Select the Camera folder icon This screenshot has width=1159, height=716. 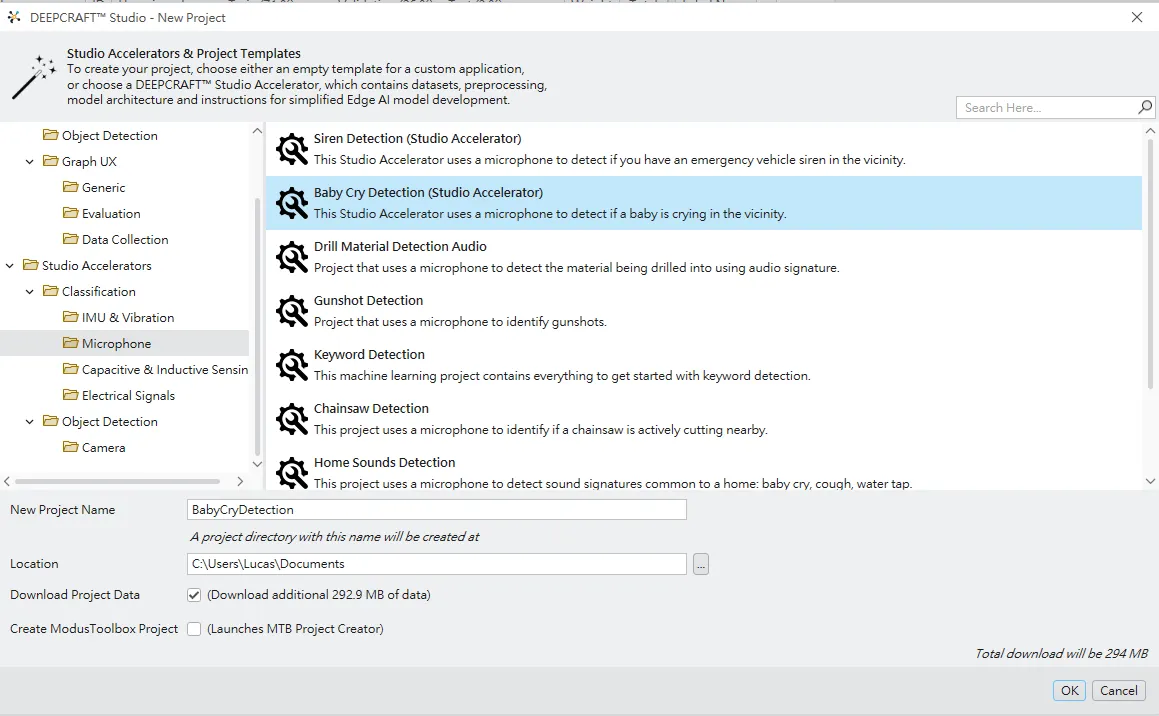point(71,448)
